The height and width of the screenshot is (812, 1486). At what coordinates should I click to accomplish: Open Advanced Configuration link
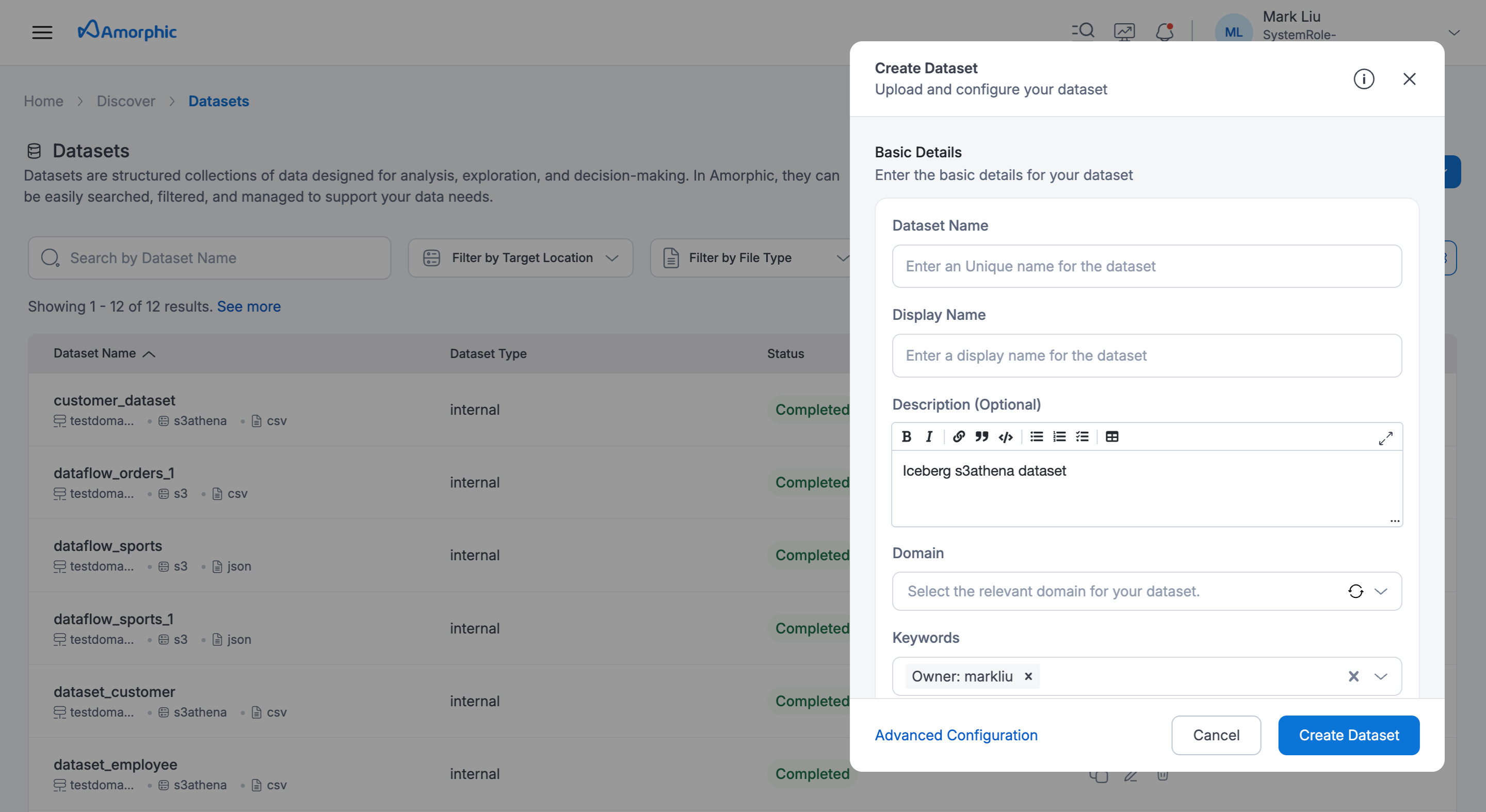(956, 735)
